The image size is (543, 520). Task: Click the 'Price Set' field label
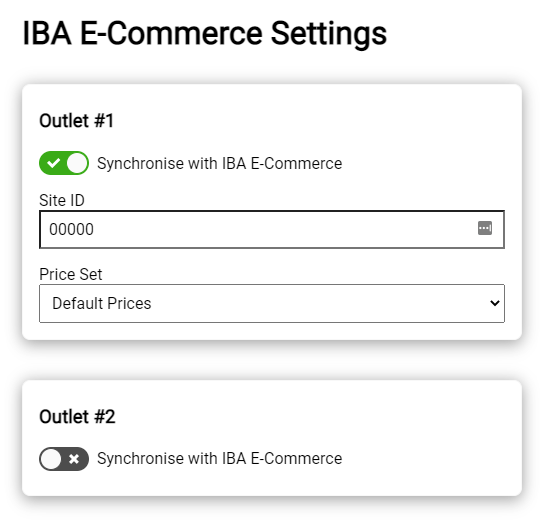[x=71, y=275]
